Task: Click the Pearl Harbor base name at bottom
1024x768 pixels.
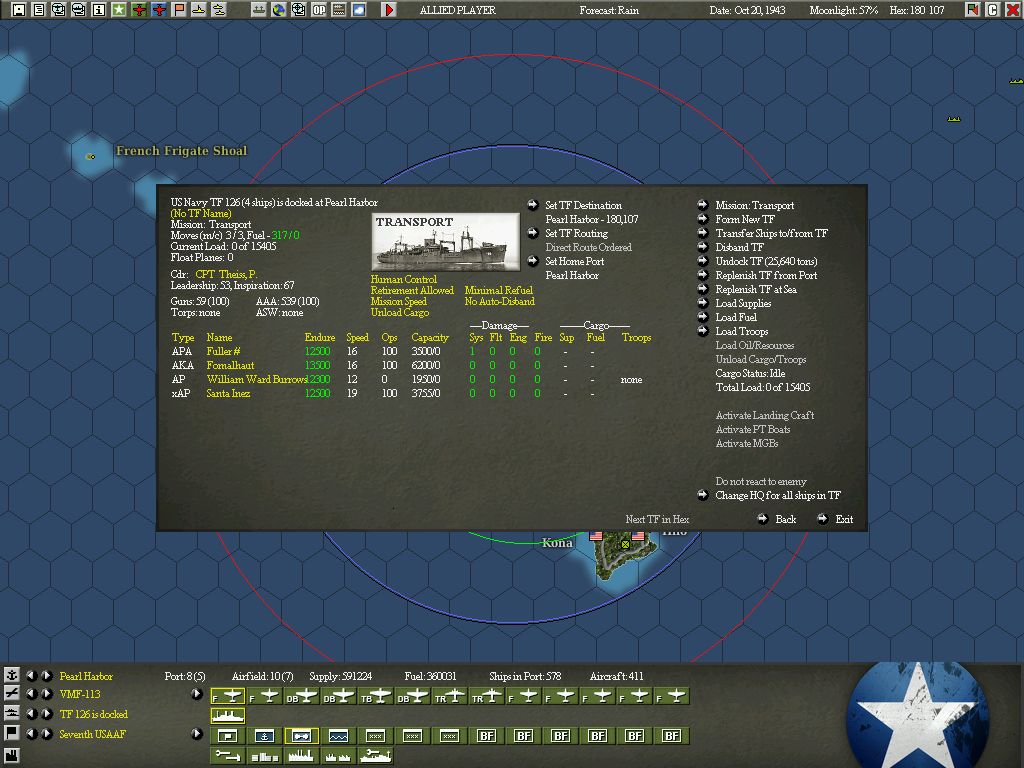Action: click(x=86, y=676)
